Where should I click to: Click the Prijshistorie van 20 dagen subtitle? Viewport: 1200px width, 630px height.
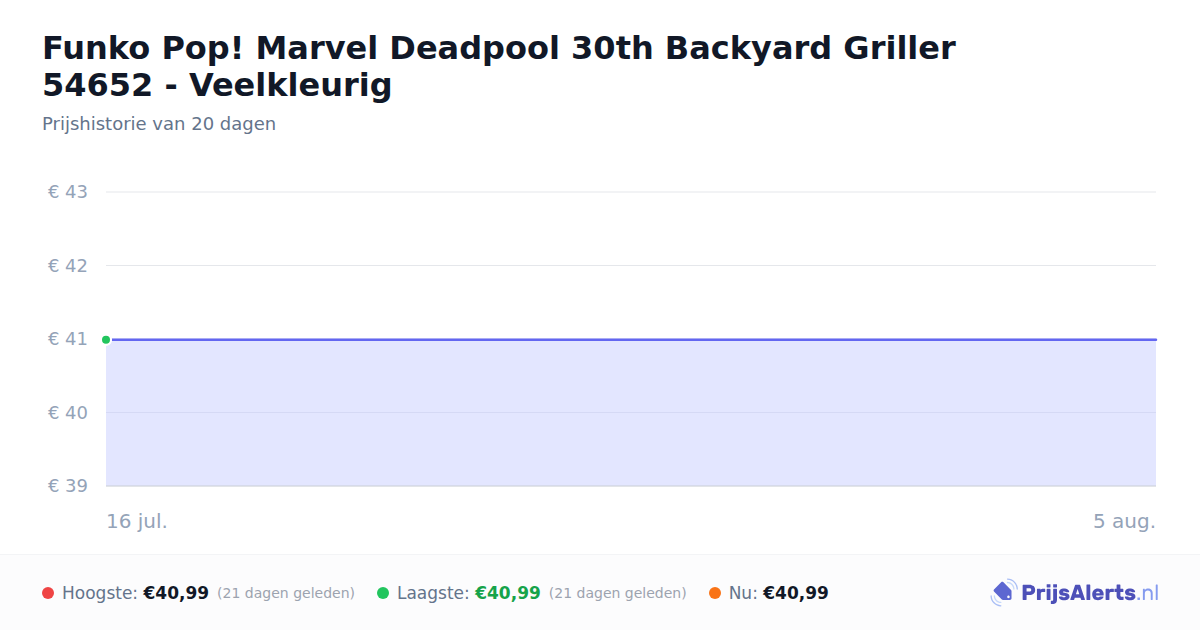(159, 124)
